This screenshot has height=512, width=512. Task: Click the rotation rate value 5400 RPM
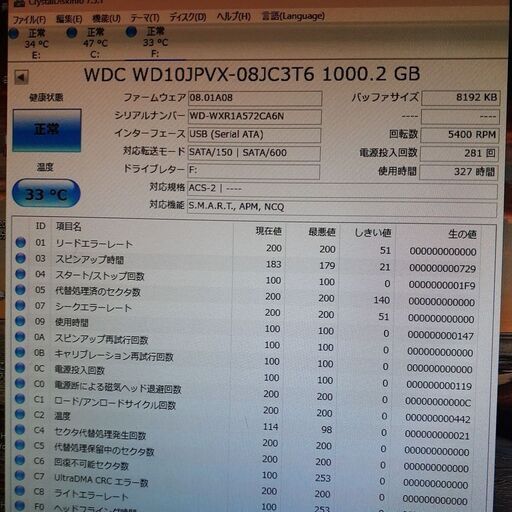(x=460, y=135)
